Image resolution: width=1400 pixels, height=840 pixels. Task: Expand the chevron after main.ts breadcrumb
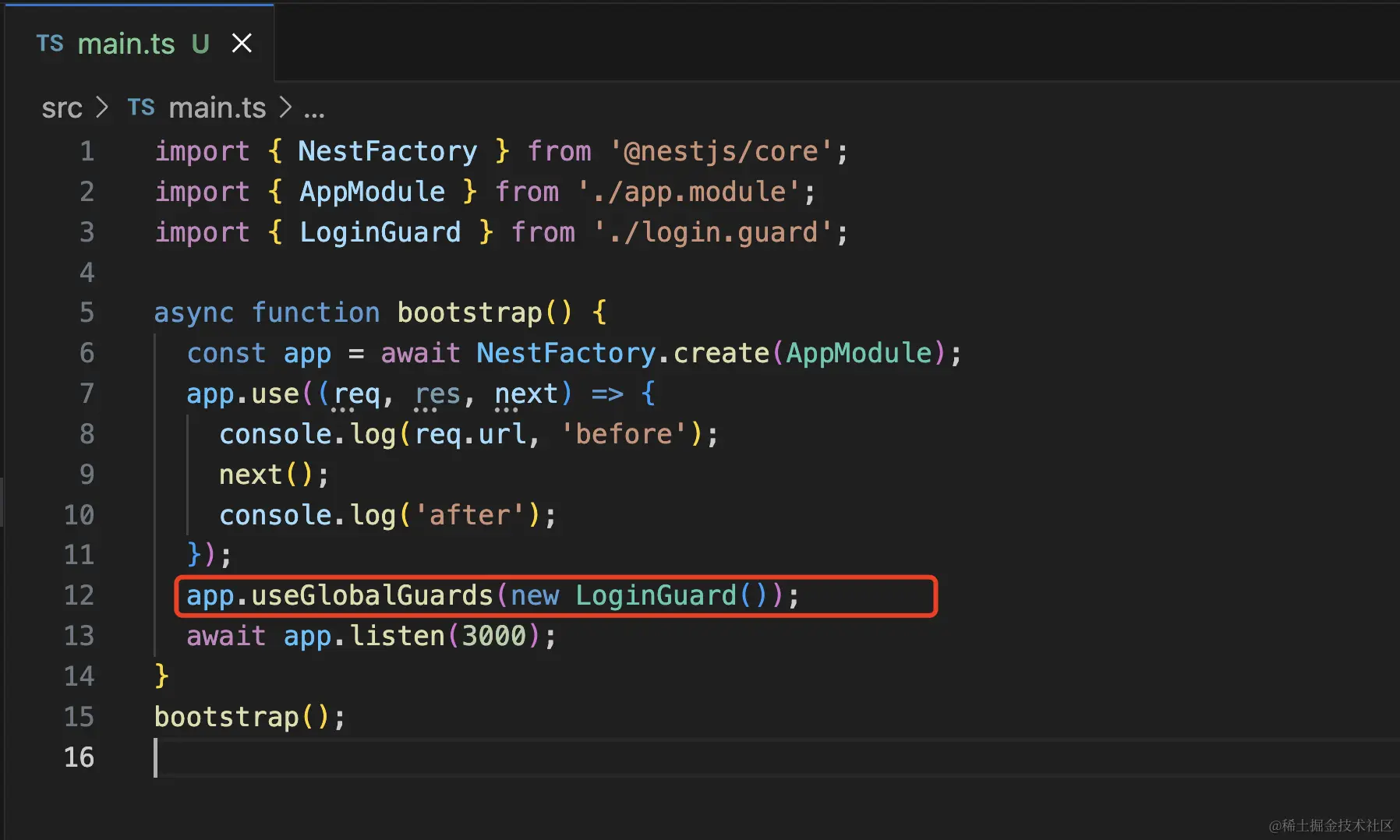(285, 108)
